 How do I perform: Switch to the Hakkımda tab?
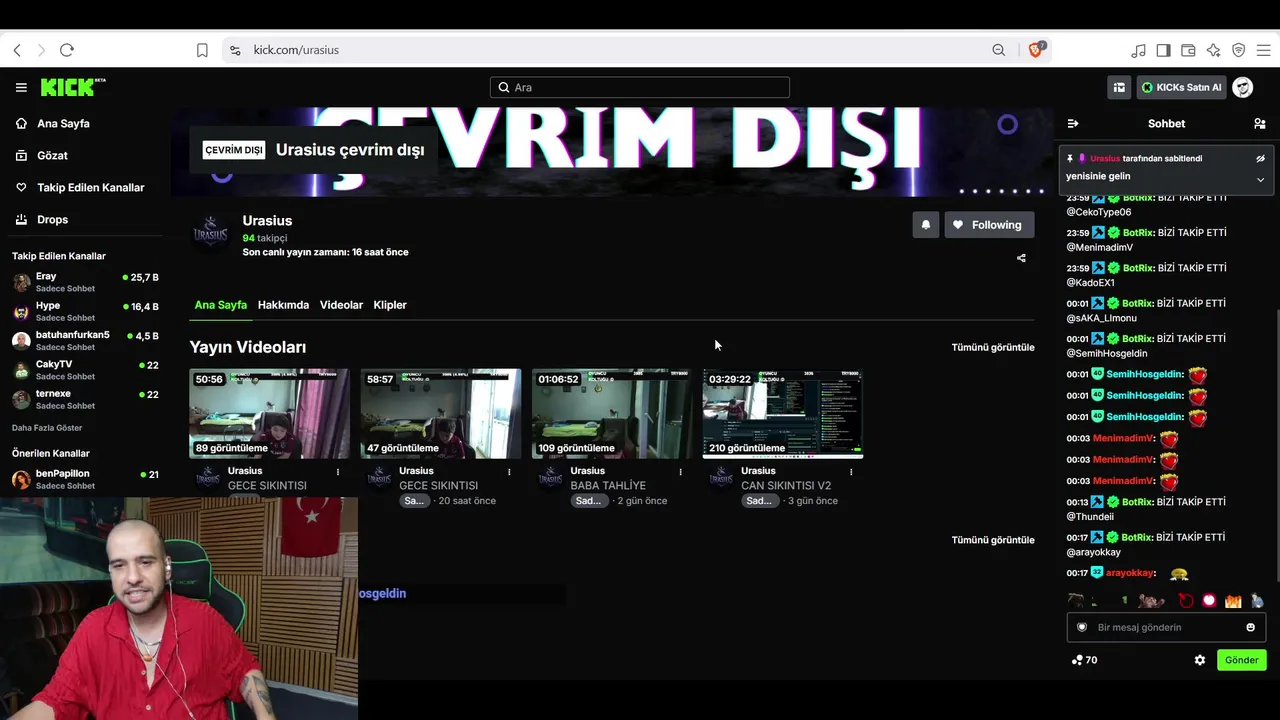pos(283,305)
